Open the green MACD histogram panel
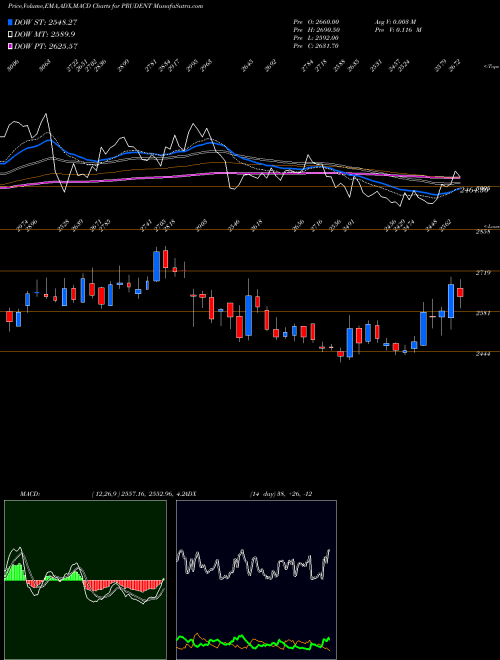The height and width of the screenshot is (660, 500). (x=85, y=580)
